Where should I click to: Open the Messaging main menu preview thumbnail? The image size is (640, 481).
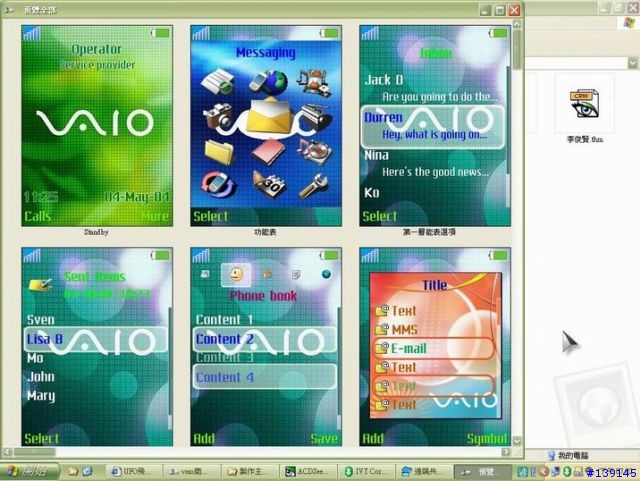tap(266, 126)
